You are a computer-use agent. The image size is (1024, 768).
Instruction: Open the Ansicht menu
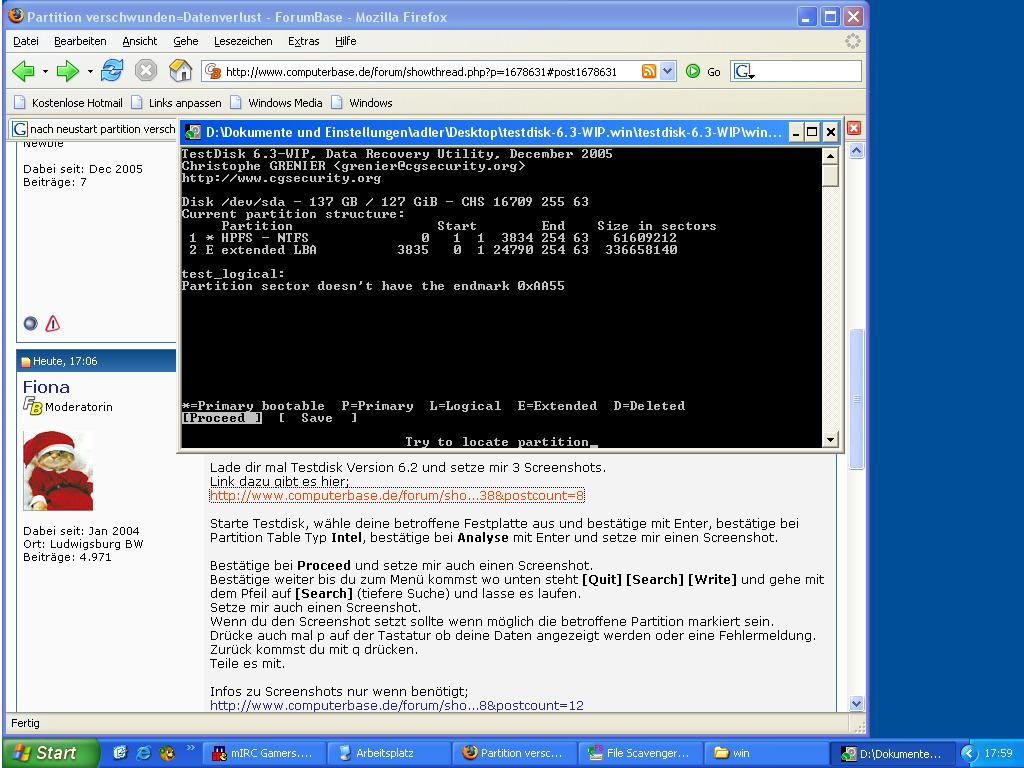[x=140, y=41]
